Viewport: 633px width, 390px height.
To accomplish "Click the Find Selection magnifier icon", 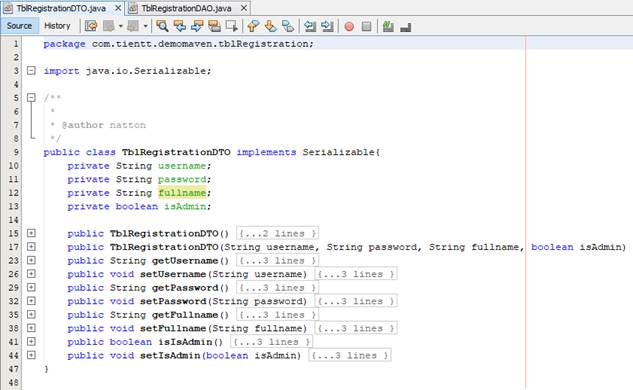I will click(x=162, y=26).
